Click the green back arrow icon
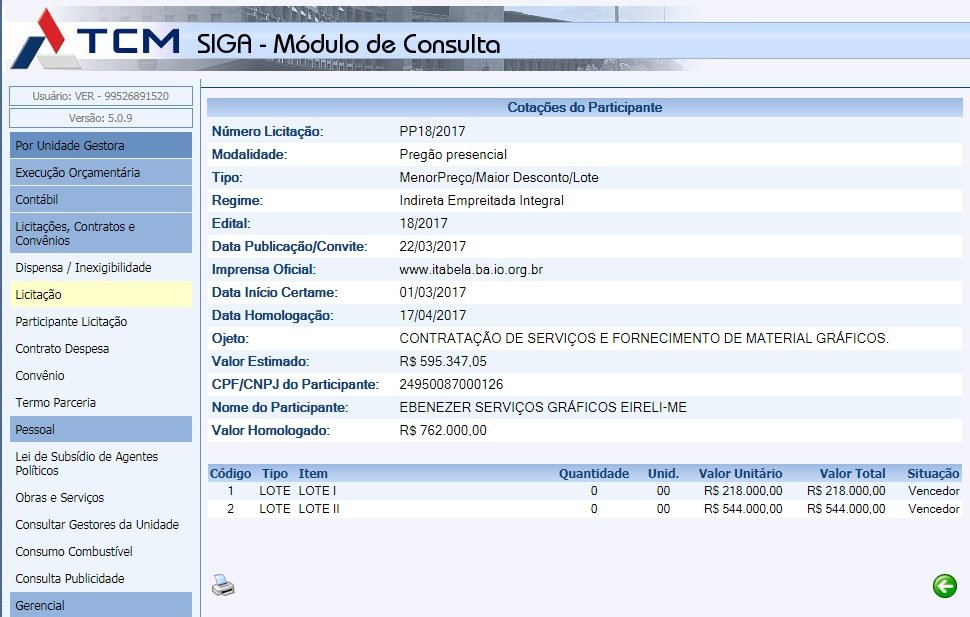The height and width of the screenshot is (617, 970). point(944,586)
